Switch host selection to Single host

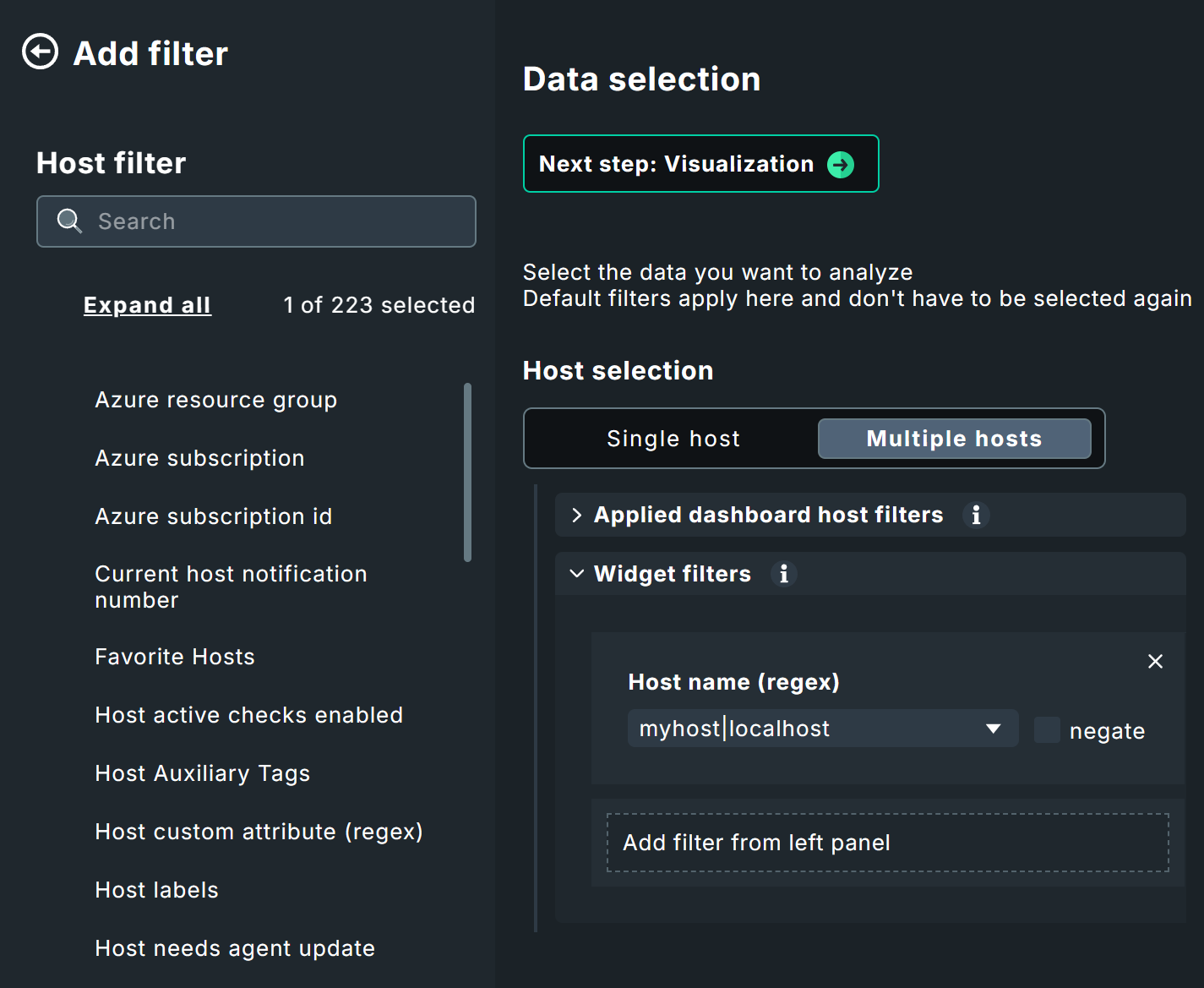pyautogui.click(x=673, y=439)
